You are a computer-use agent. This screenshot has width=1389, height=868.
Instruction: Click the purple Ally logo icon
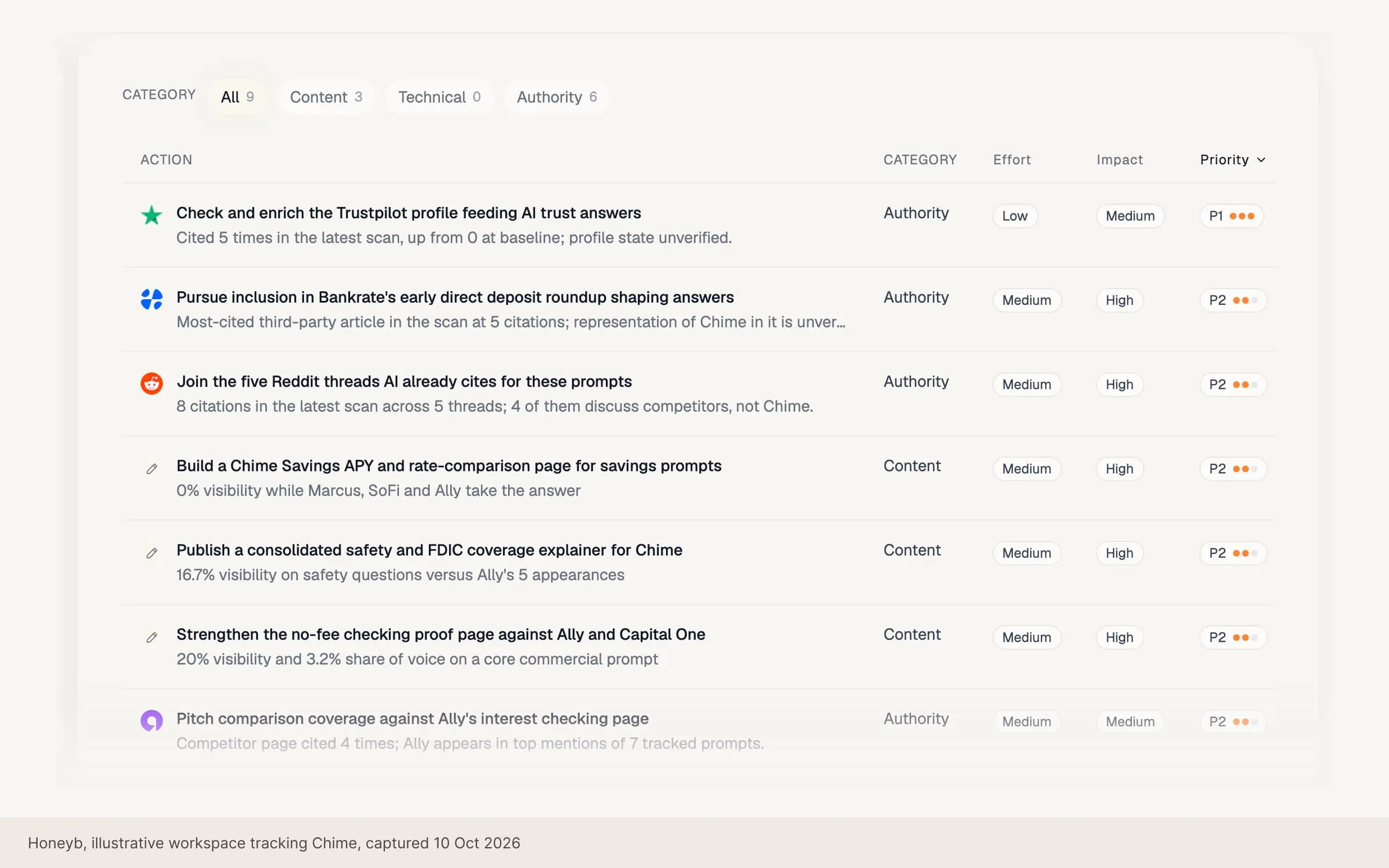pyautogui.click(x=152, y=720)
